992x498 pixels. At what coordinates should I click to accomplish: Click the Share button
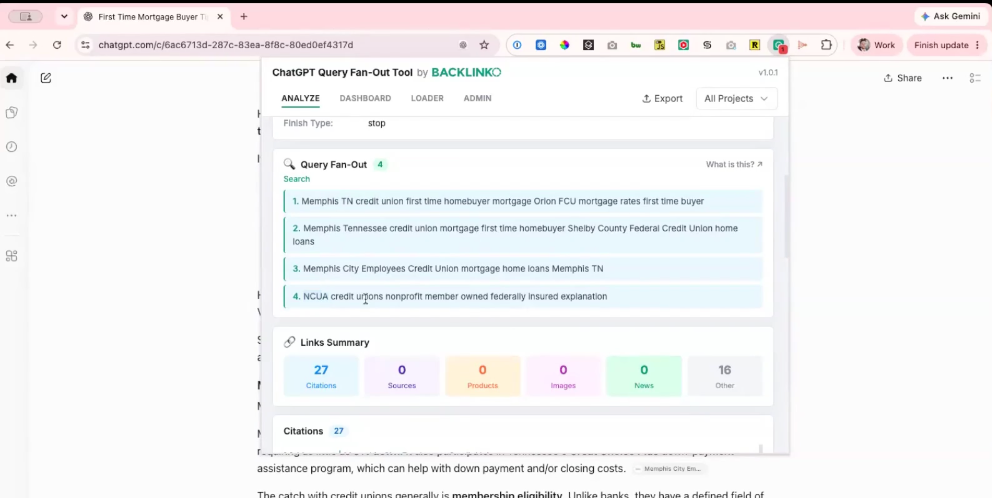tap(902, 78)
